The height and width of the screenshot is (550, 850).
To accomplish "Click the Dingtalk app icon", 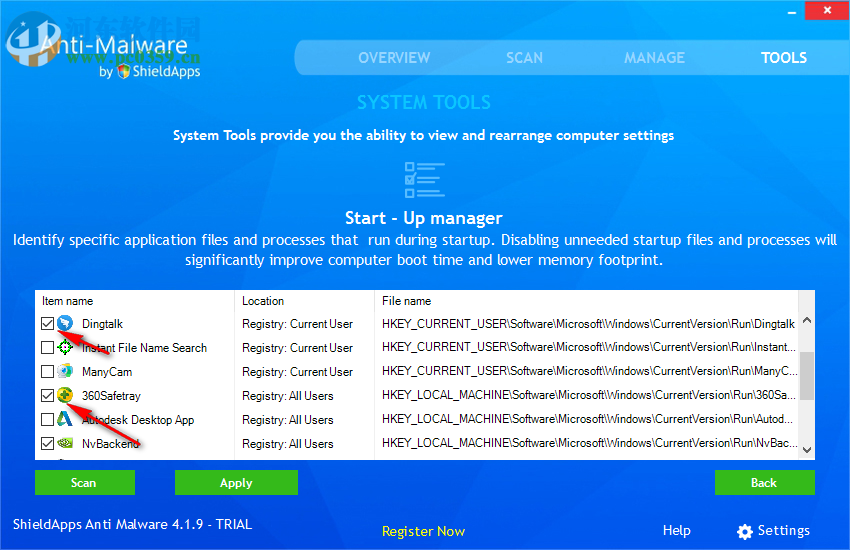I will click(x=65, y=323).
